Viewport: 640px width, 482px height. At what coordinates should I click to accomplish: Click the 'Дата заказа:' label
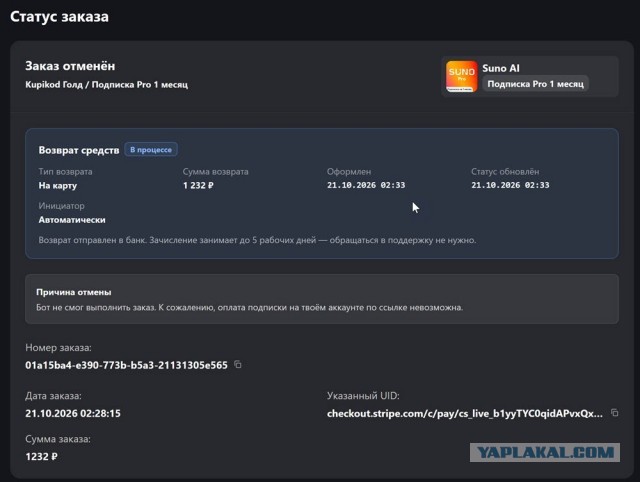(x=53, y=396)
